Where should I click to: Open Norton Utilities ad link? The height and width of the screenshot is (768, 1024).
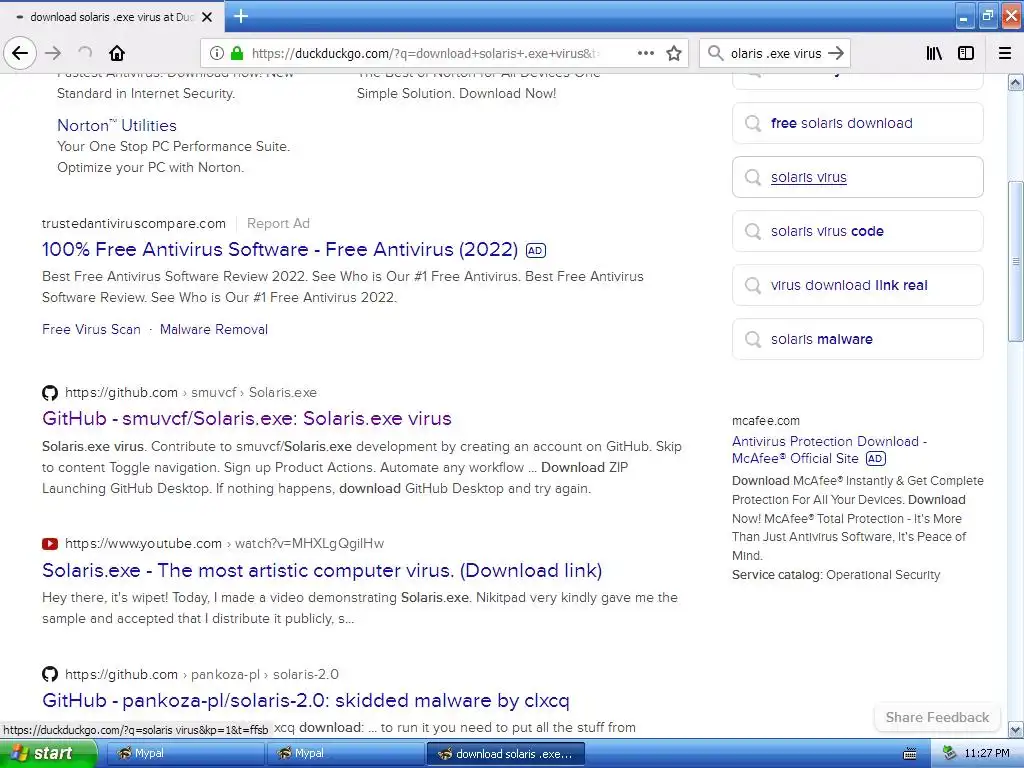tap(117, 125)
